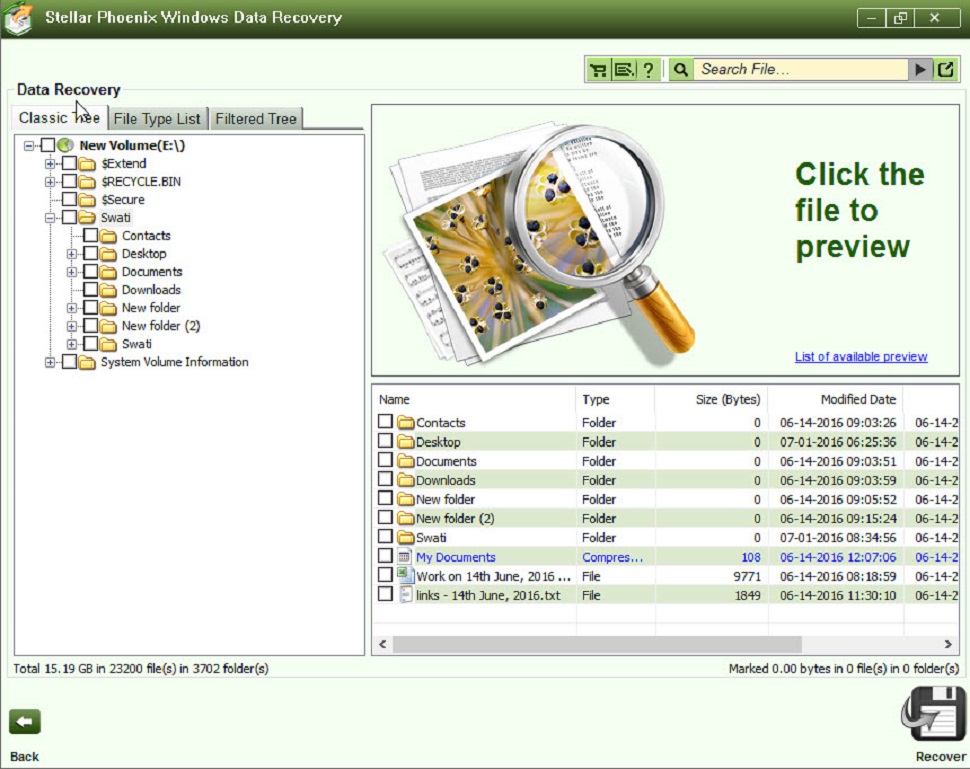
Task: Click the scrollbar right arrow
Action: tap(948, 644)
